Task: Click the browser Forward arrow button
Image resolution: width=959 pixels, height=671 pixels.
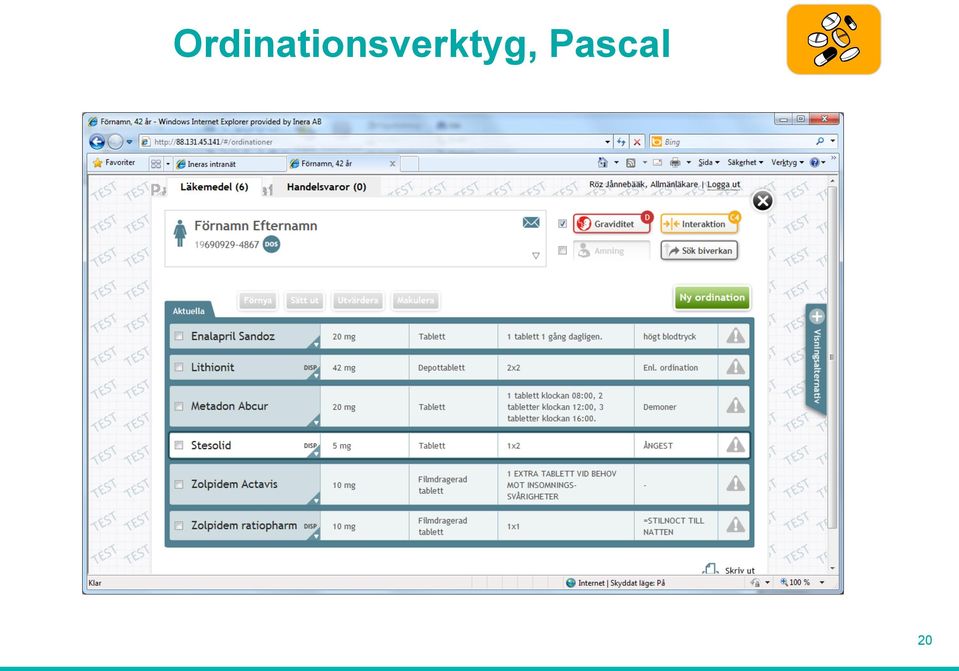Action: pos(115,142)
